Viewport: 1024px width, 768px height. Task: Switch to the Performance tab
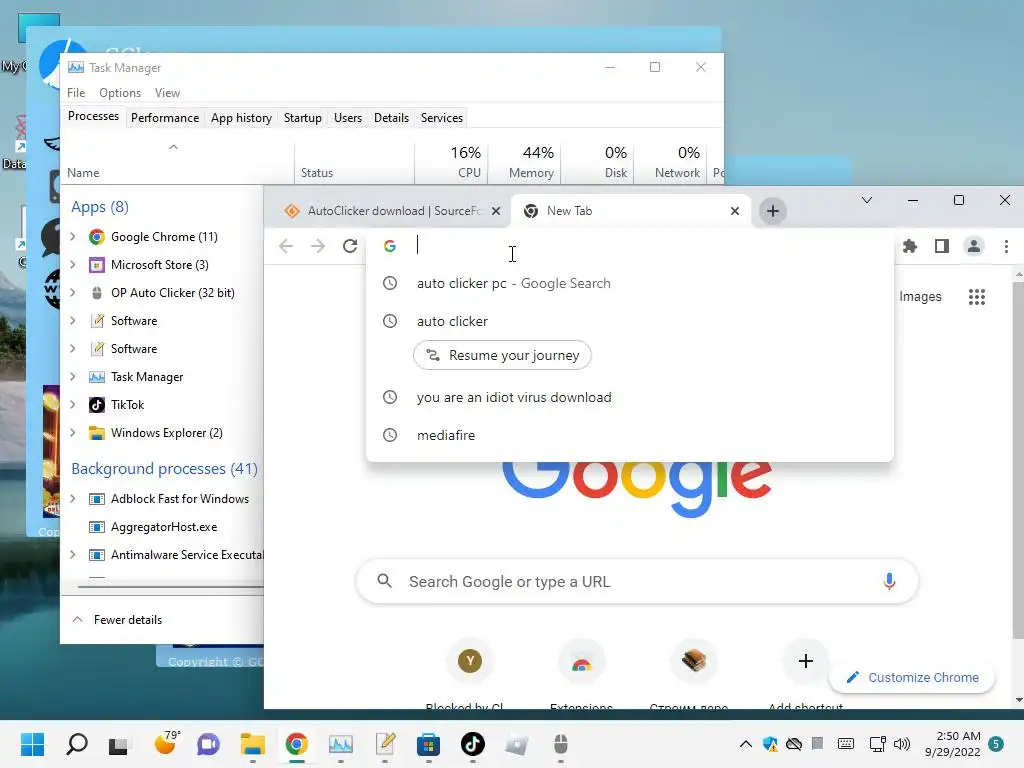pyautogui.click(x=165, y=118)
